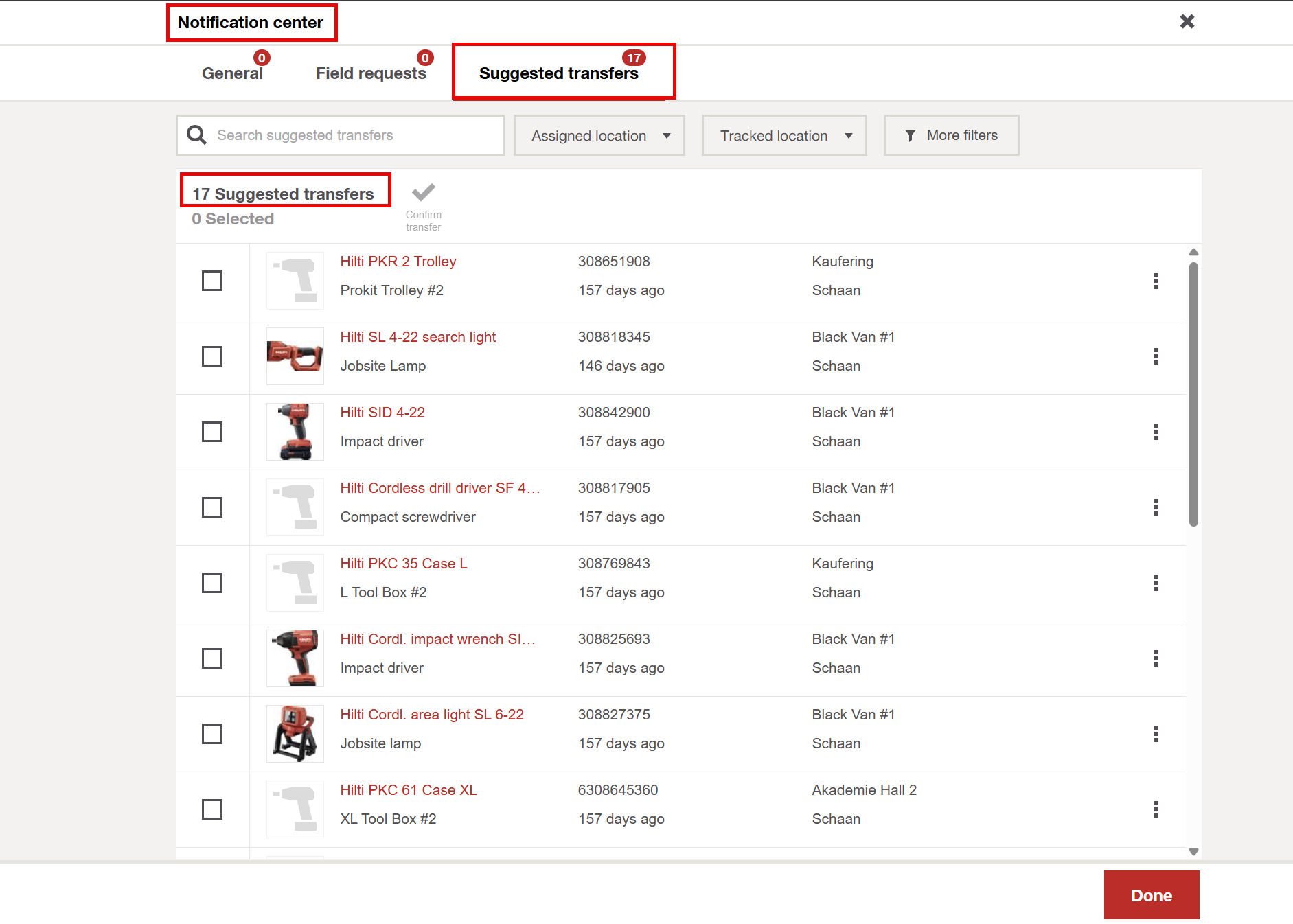Open more options for Hilti SID 4-22
This screenshot has width=1293, height=924.
[x=1156, y=432]
